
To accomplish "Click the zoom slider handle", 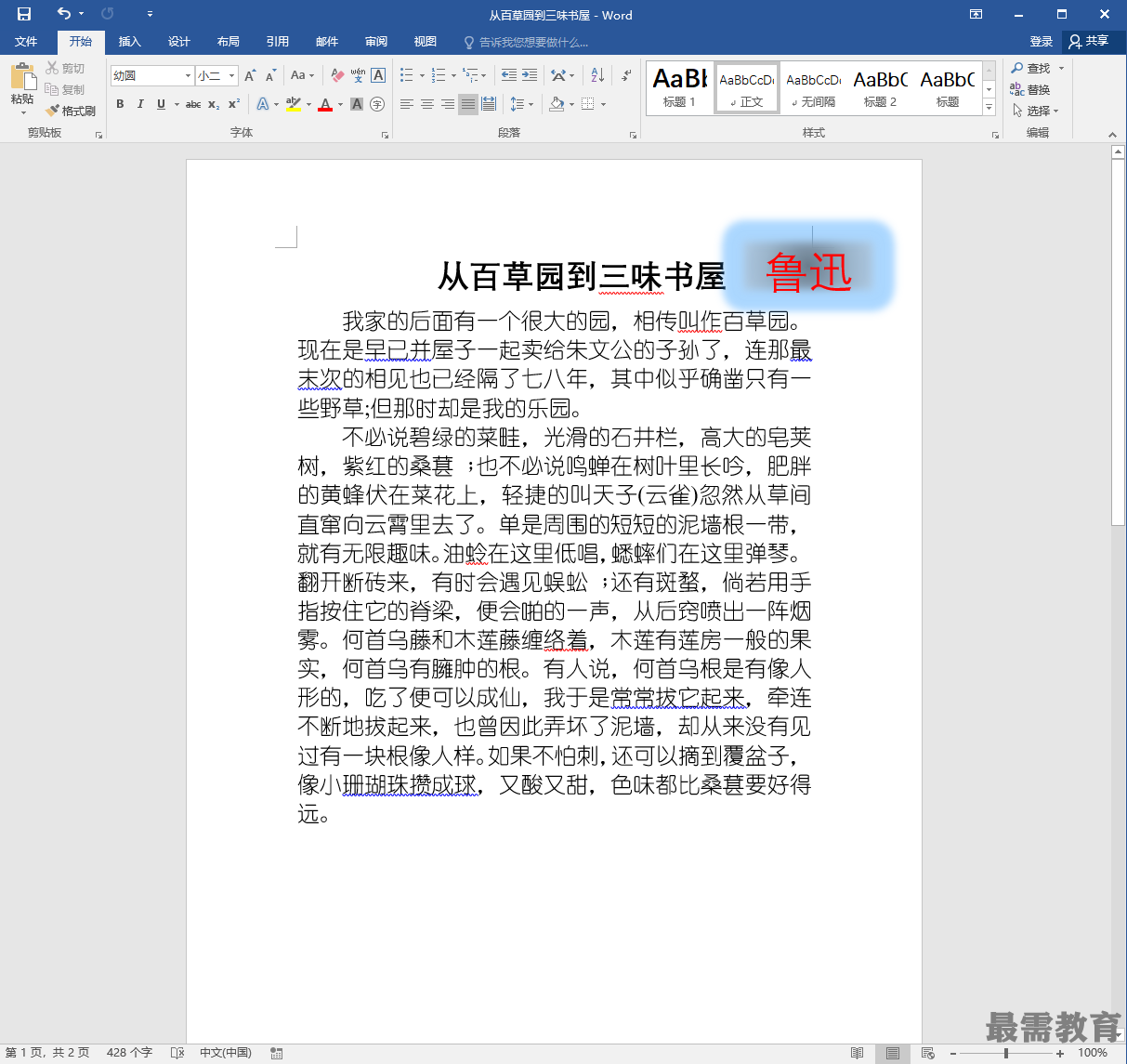I will click(x=1006, y=1053).
